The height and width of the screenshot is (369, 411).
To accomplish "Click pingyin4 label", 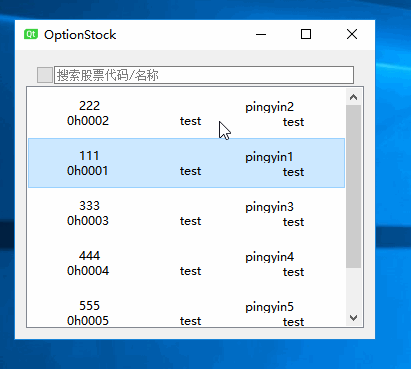I will (x=269, y=257).
